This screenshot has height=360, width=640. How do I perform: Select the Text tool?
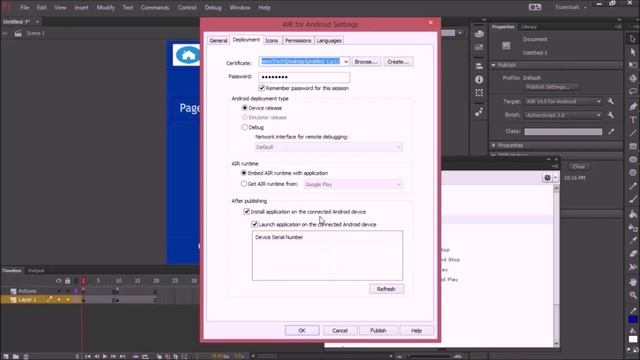click(x=633, y=119)
